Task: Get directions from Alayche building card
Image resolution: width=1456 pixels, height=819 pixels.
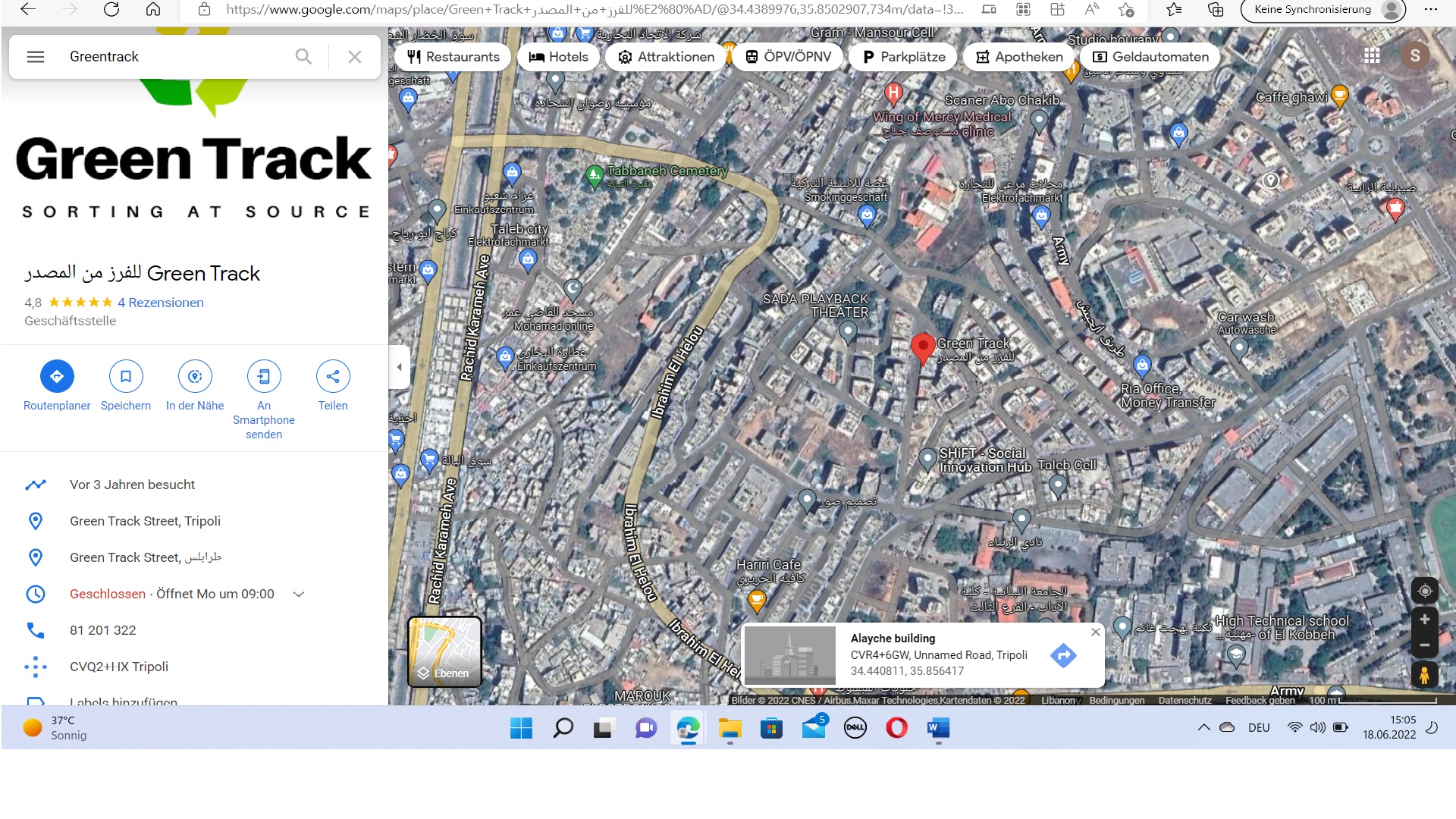Action: tap(1063, 655)
